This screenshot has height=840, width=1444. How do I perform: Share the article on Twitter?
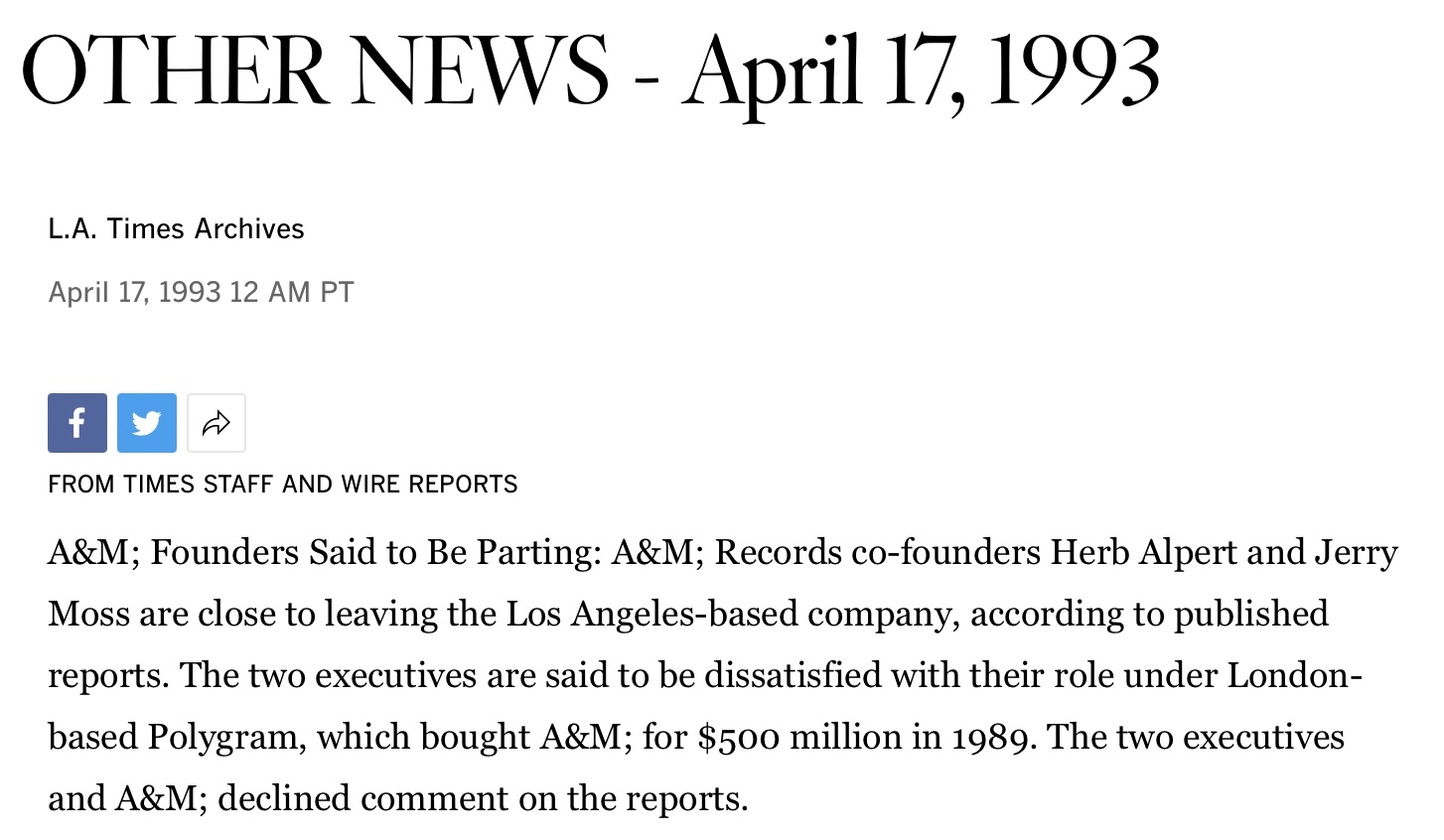tap(146, 423)
